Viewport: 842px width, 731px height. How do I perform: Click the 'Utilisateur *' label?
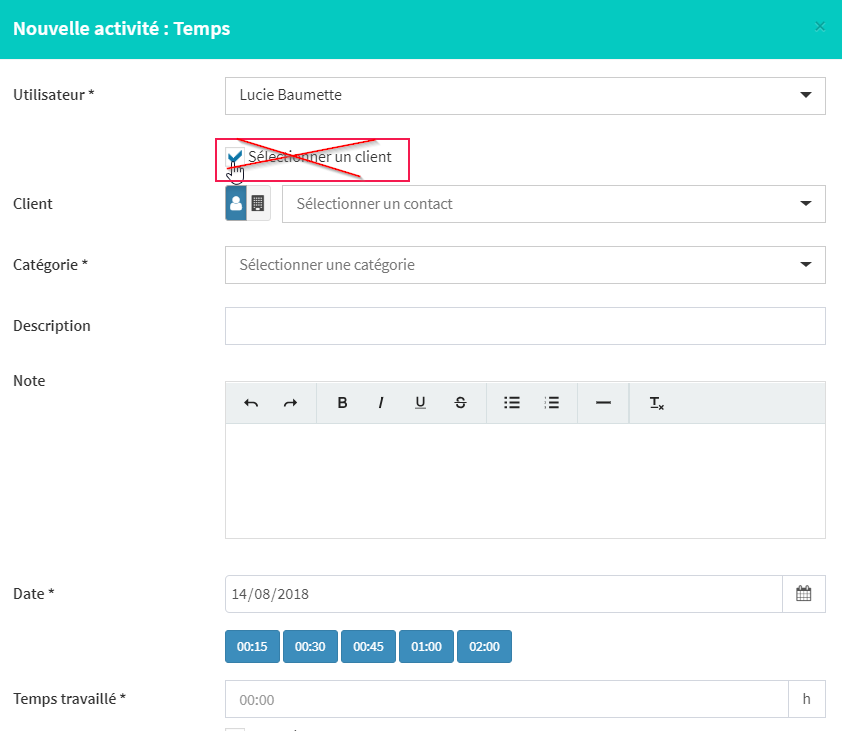click(54, 95)
